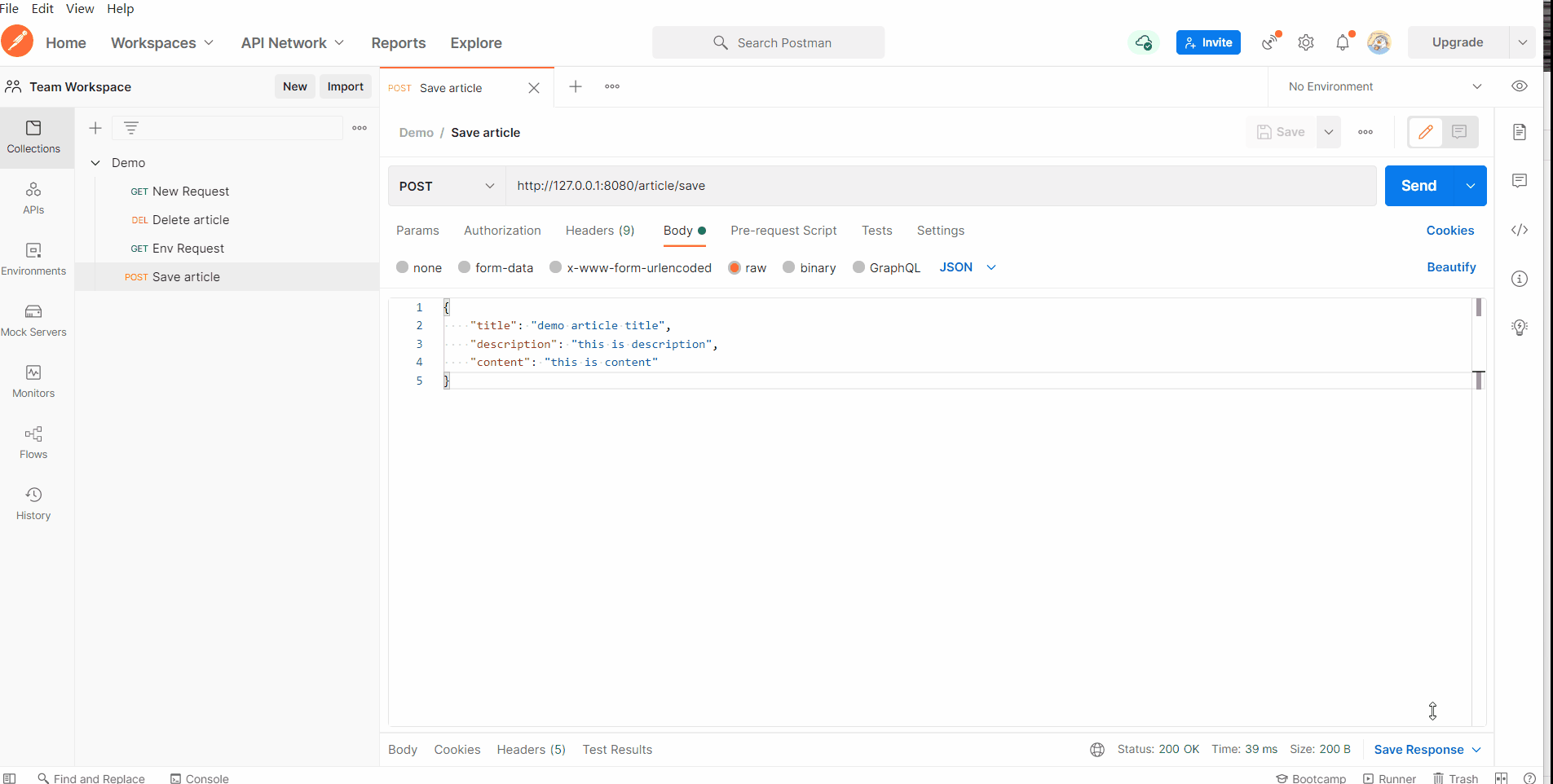1553x784 pixels.
Task: Beautify the JSON request body
Action: coord(1451,267)
